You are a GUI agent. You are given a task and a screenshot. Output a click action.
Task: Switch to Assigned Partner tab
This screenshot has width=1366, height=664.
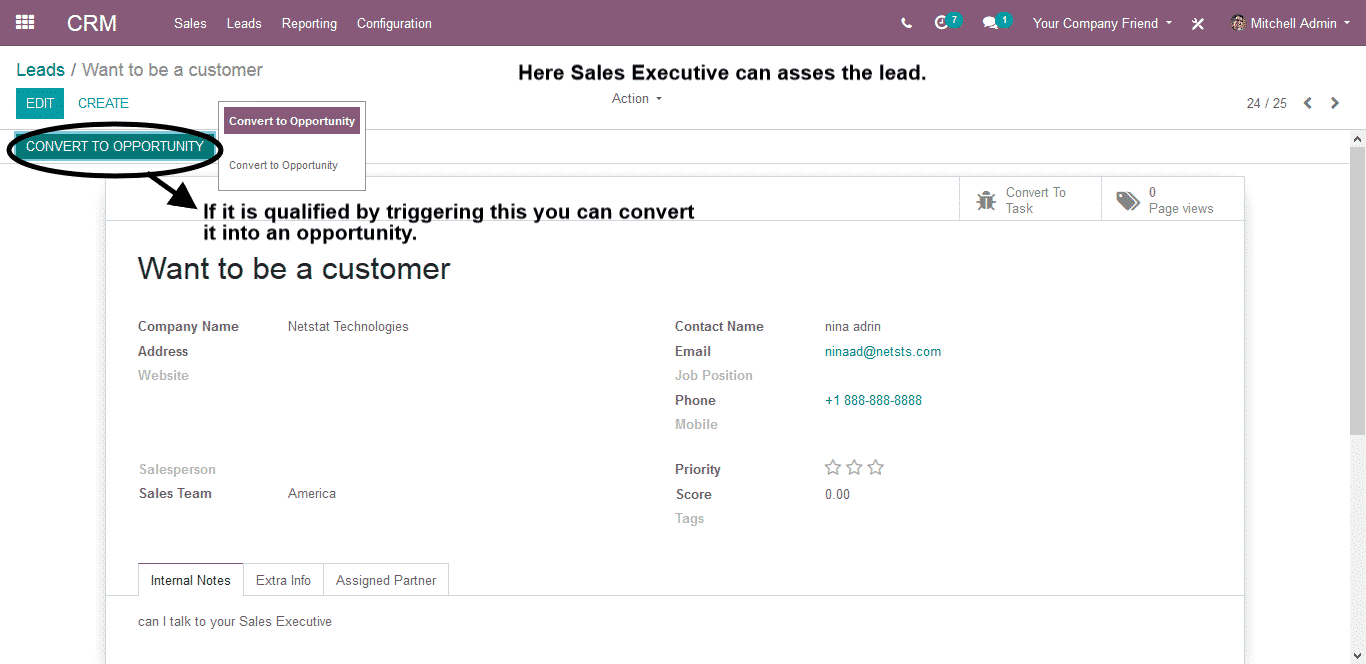(x=386, y=580)
